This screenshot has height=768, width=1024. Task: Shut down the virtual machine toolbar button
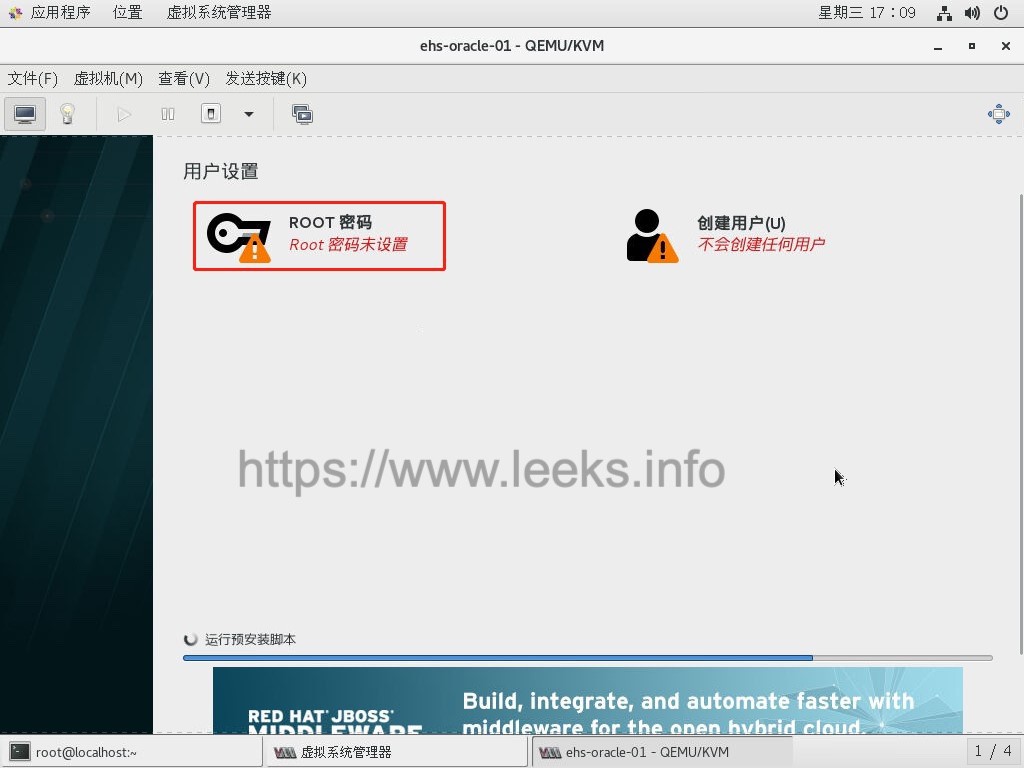click(x=211, y=114)
